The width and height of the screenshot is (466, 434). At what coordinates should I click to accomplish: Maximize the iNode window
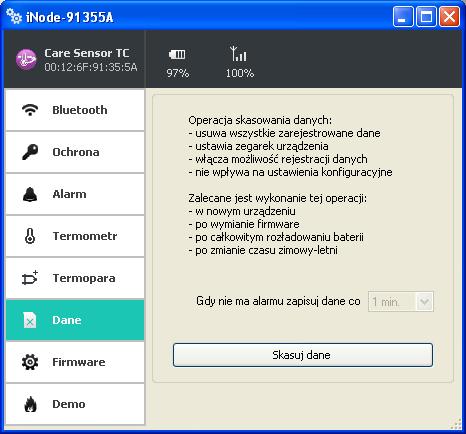[426, 16]
